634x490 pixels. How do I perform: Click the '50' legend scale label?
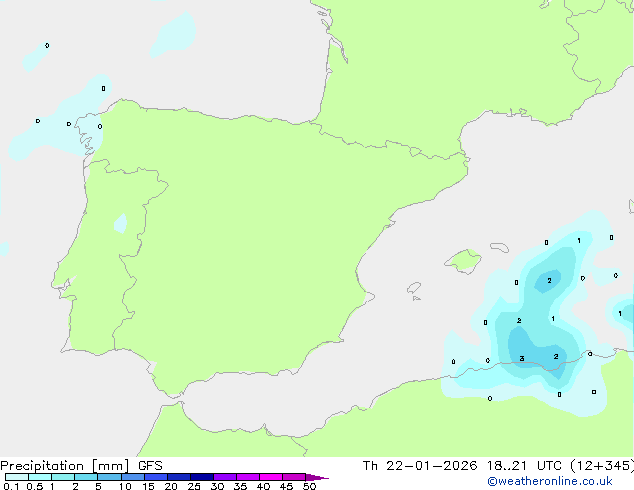pyautogui.click(x=309, y=486)
